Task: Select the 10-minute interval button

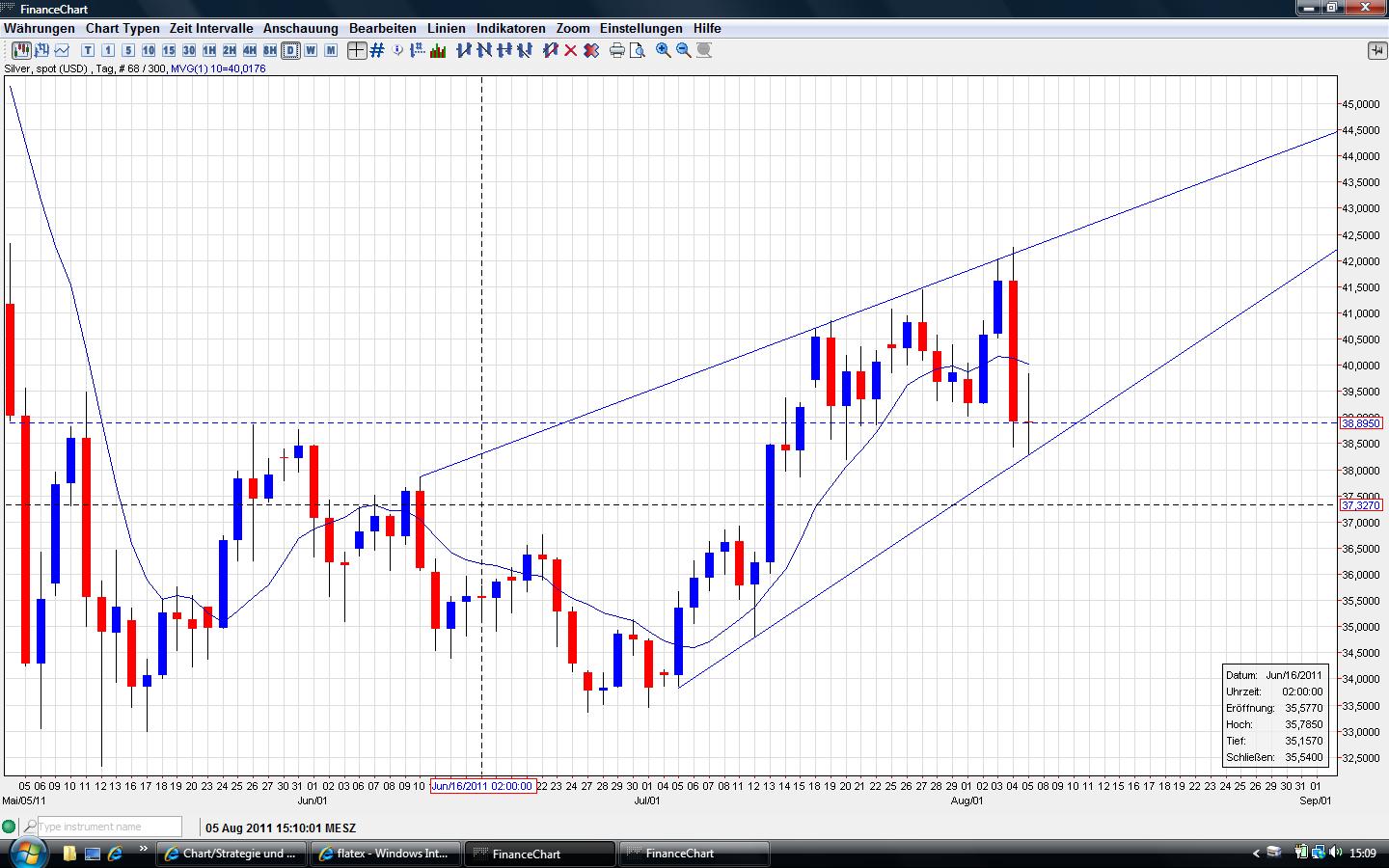Action: coord(149,50)
